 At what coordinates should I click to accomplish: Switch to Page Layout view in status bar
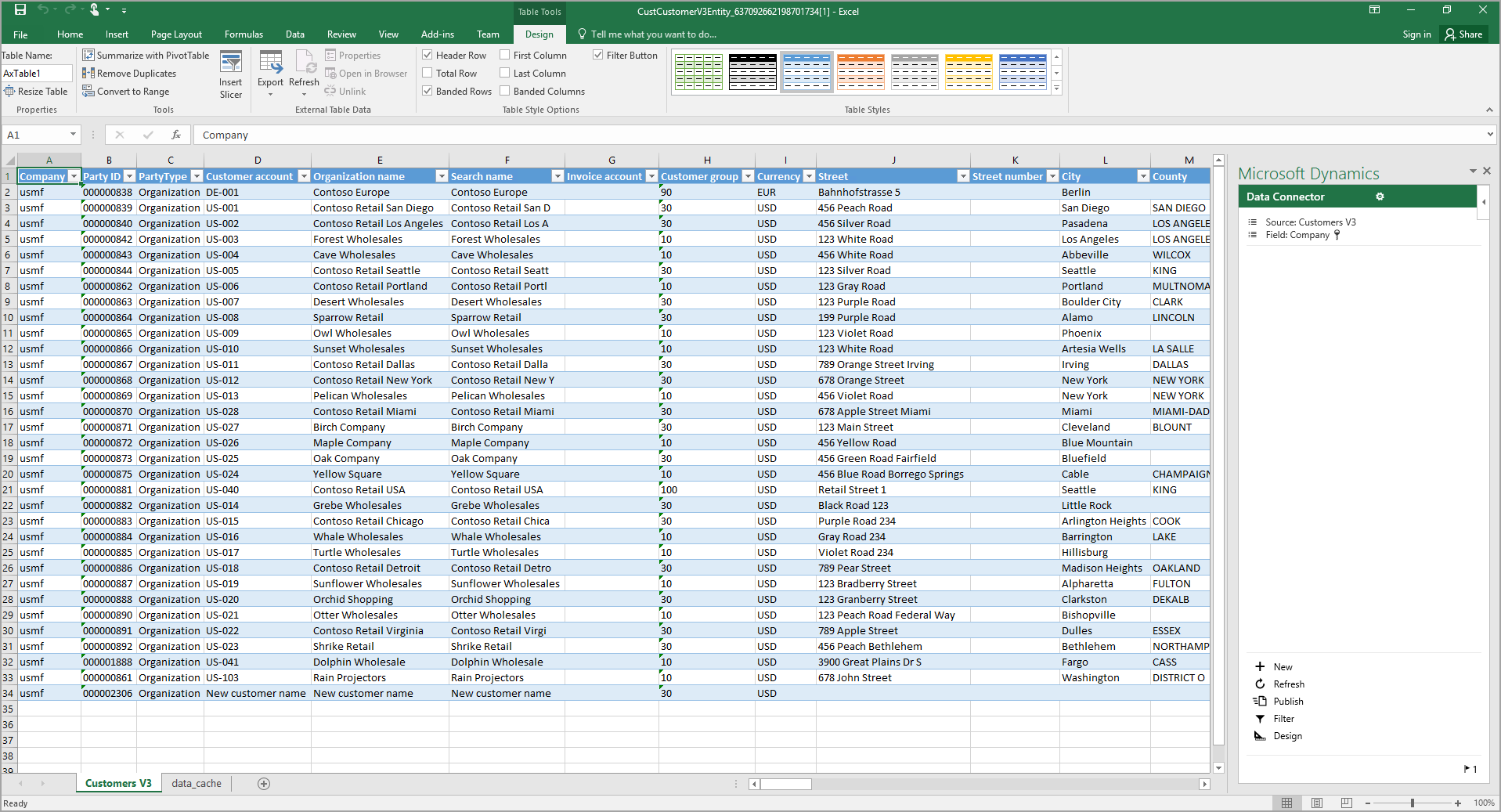[1317, 803]
